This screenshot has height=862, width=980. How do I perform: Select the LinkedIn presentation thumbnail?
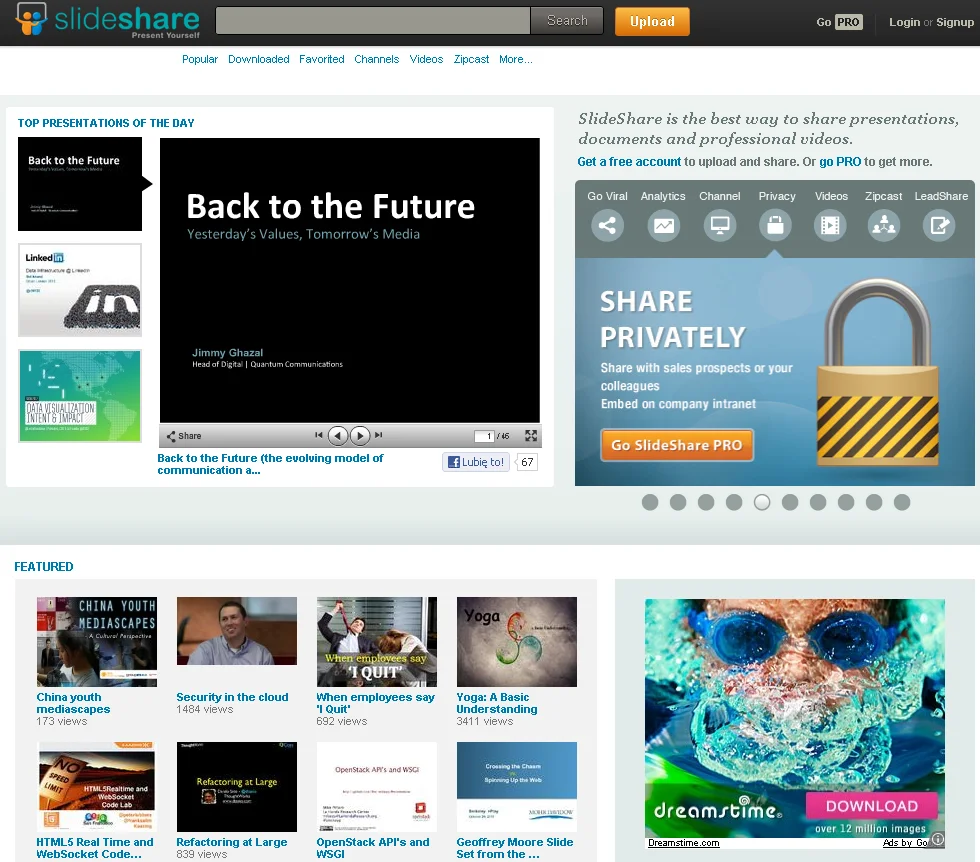click(x=80, y=290)
